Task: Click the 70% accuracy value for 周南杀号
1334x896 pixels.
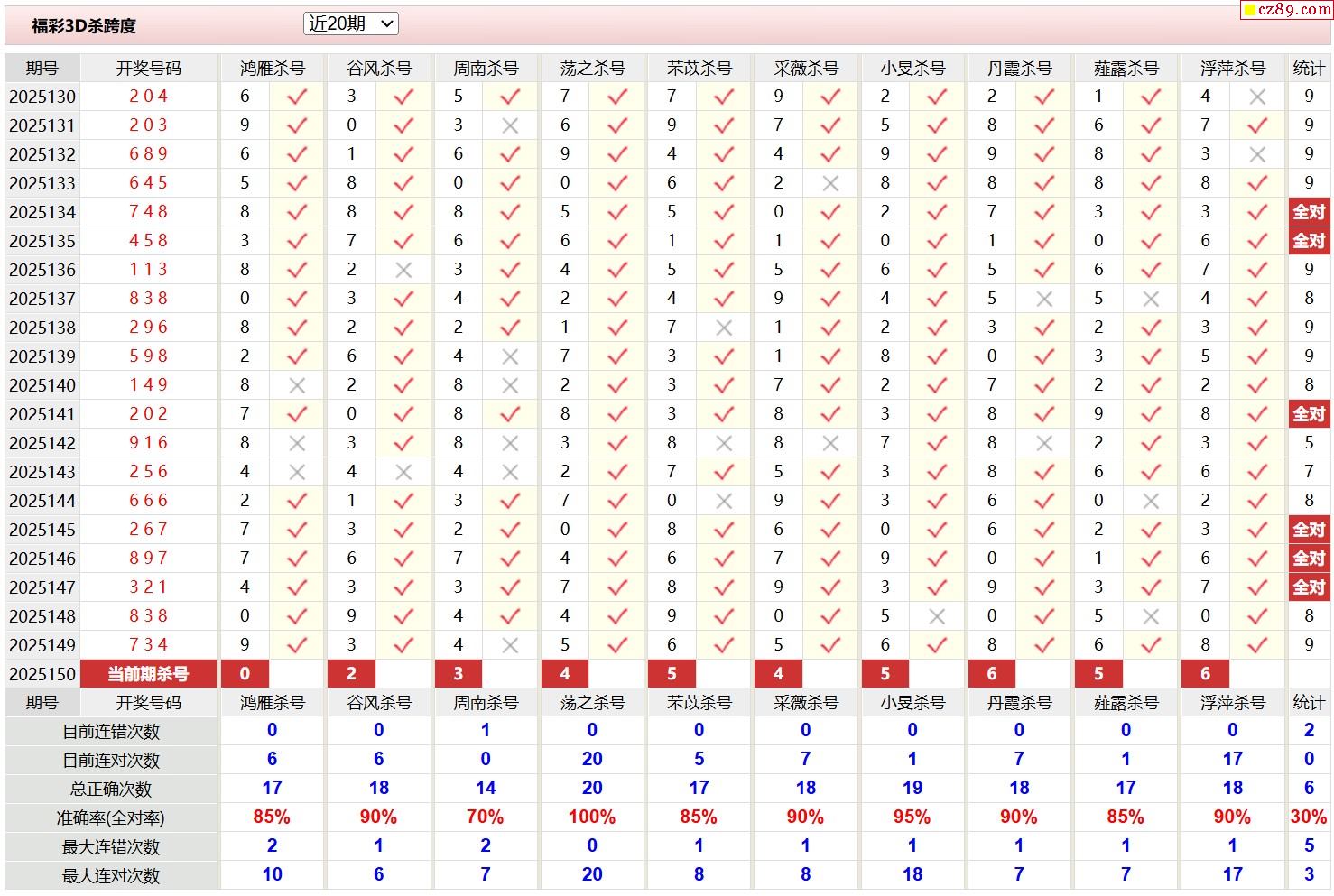Action: pos(485,817)
